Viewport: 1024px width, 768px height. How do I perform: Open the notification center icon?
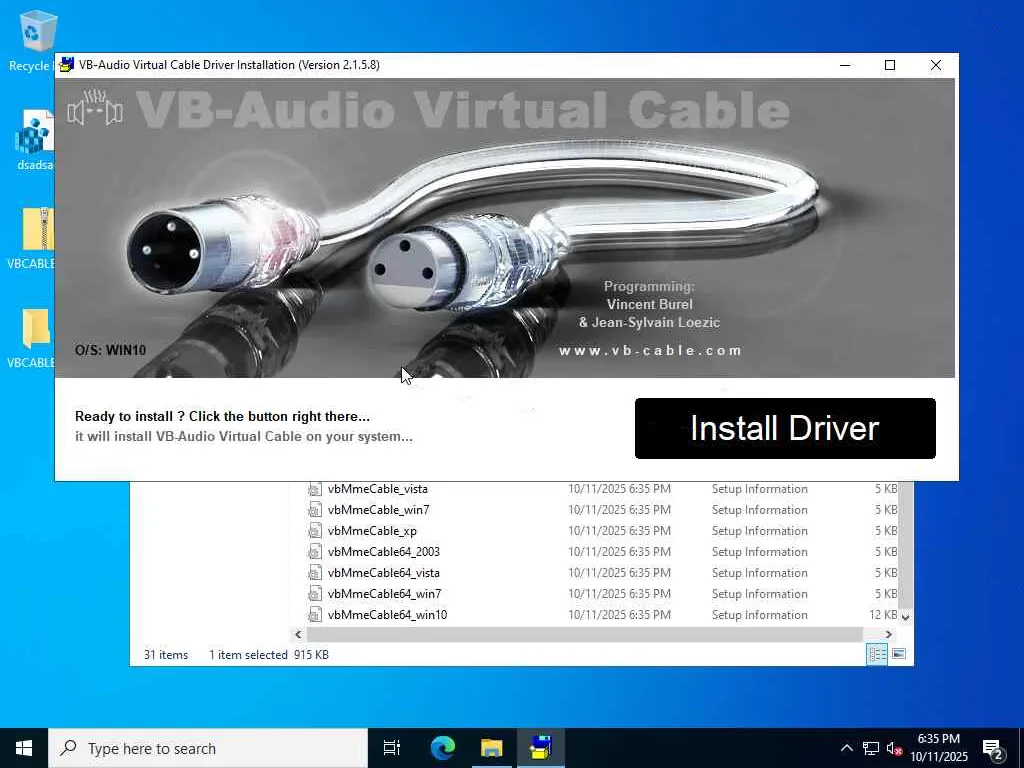pos(993,750)
